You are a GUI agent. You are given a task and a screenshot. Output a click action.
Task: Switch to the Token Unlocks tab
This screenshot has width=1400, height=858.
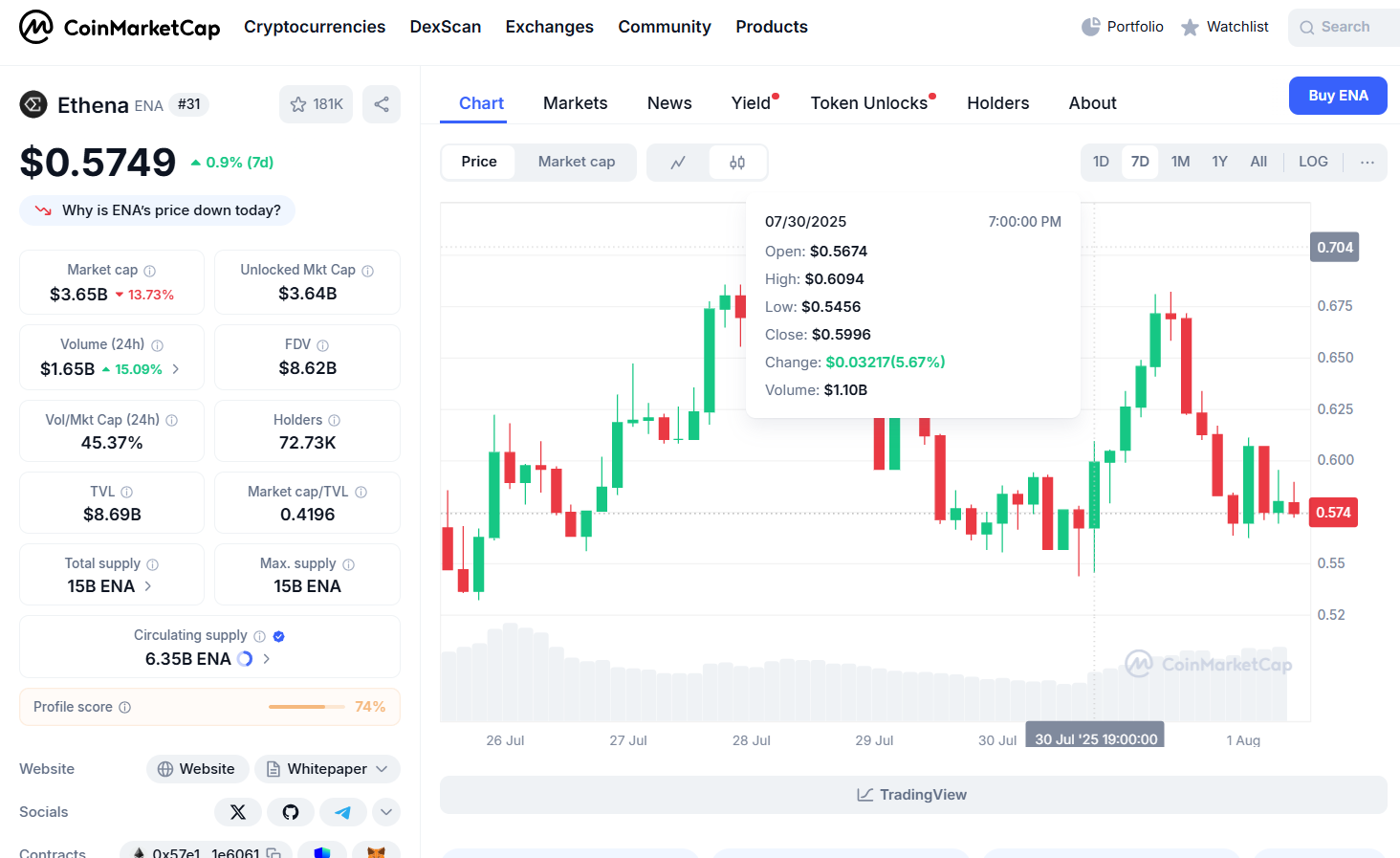871,103
